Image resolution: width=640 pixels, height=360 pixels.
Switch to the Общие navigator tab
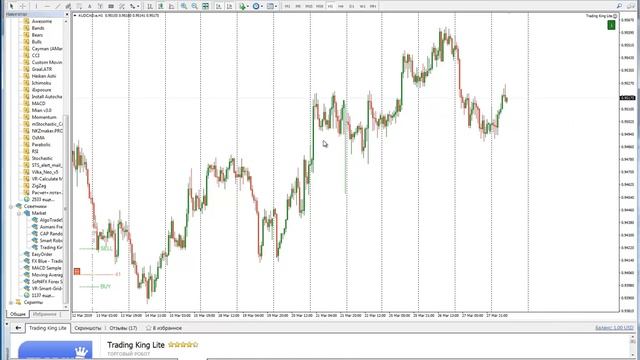pyautogui.click(x=18, y=314)
